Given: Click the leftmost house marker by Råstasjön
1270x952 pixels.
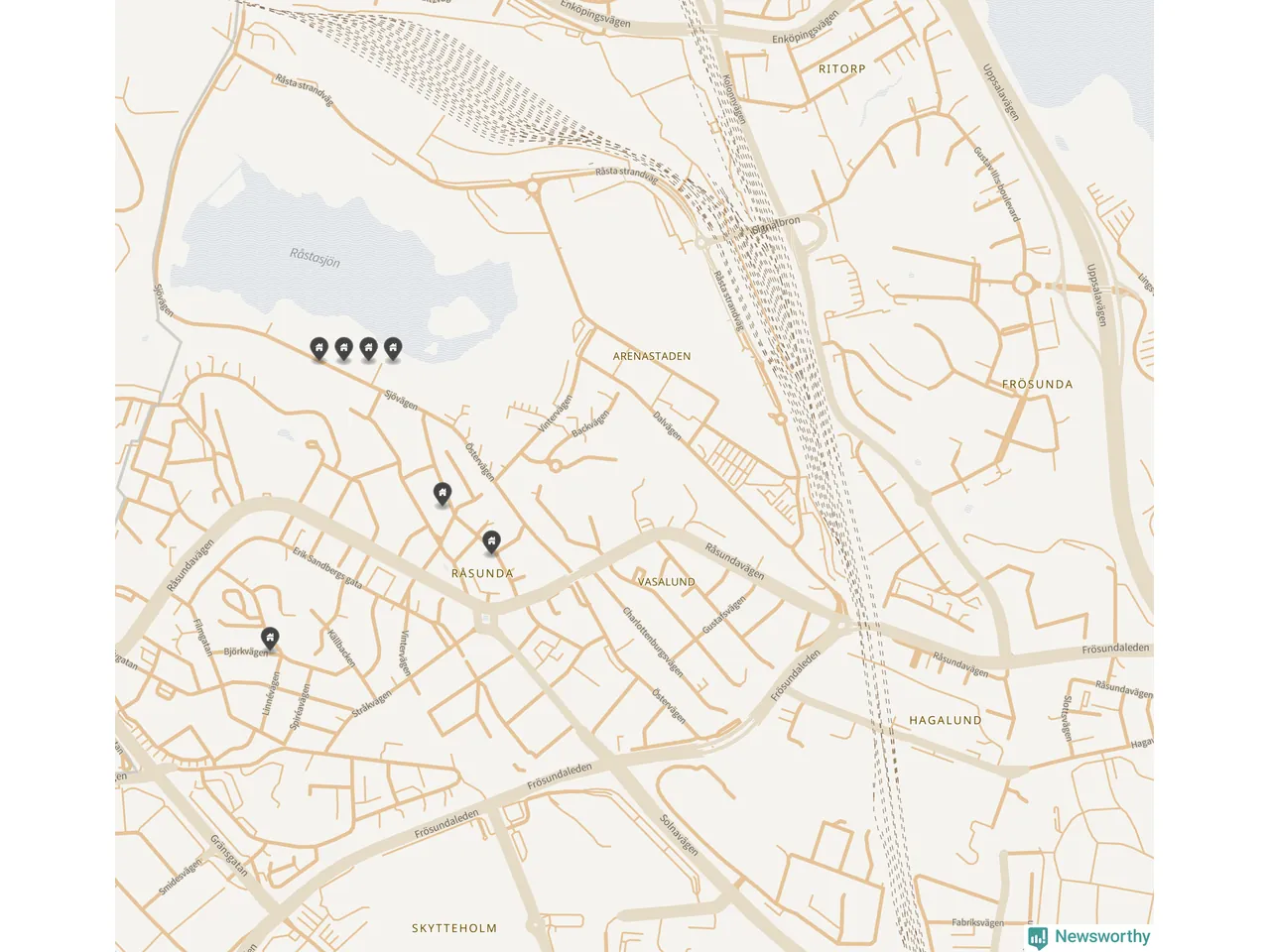Looking at the screenshot, I should click(318, 348).
